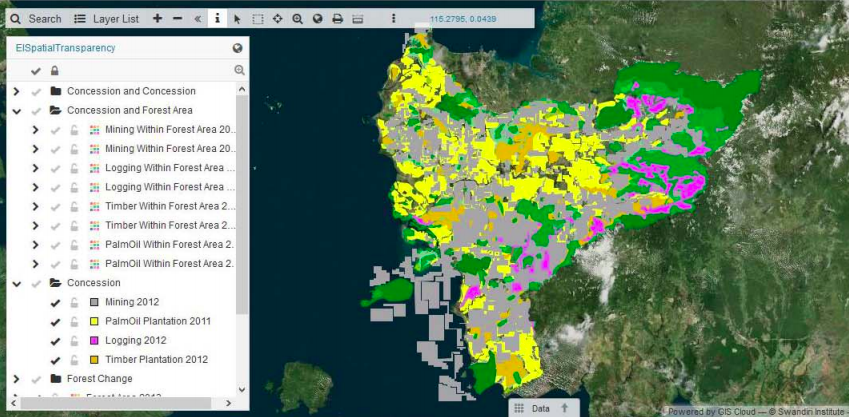Uncheck PalmOil Plantation 2011 layer visibility
This screenshot has width=849, height=417.
point(55,321)
